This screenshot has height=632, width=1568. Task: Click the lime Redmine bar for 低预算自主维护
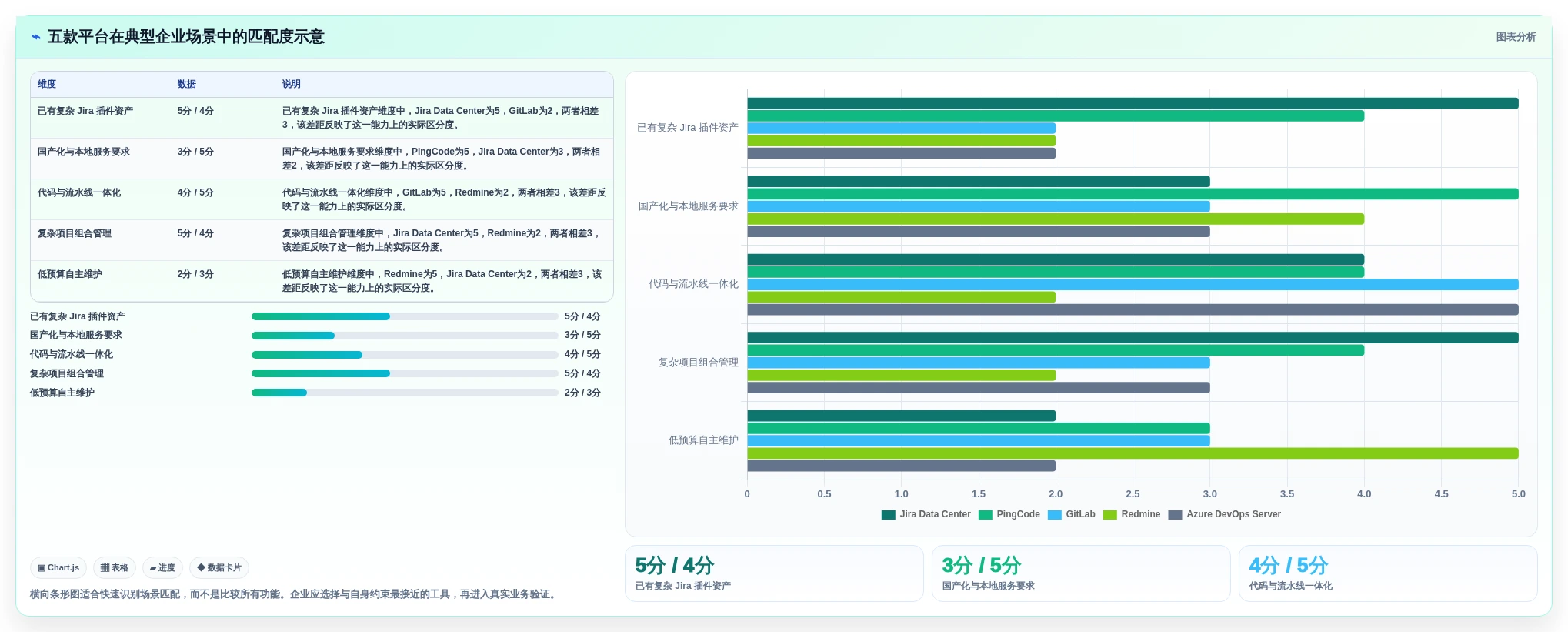(x=1133, y=453)
